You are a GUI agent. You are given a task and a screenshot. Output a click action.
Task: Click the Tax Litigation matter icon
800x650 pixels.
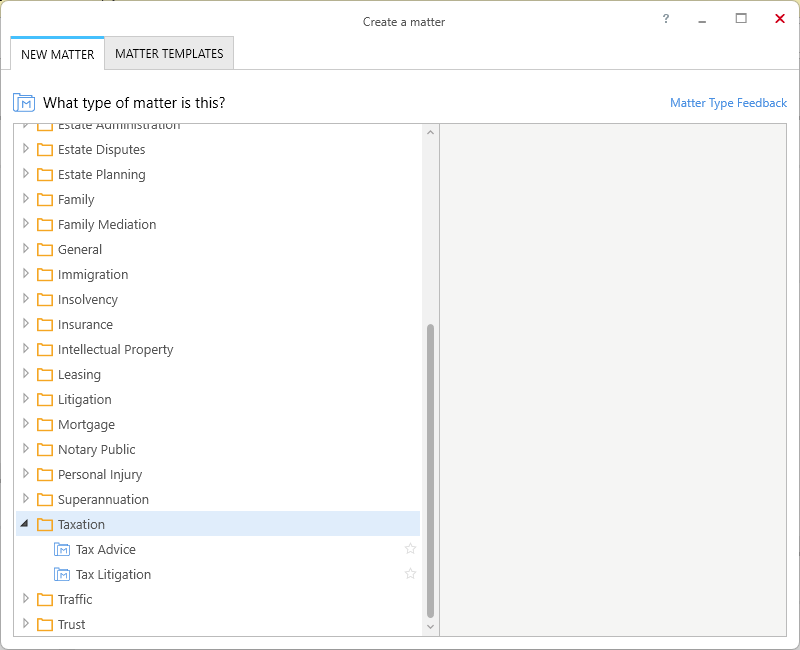click(x=62, y=575)
